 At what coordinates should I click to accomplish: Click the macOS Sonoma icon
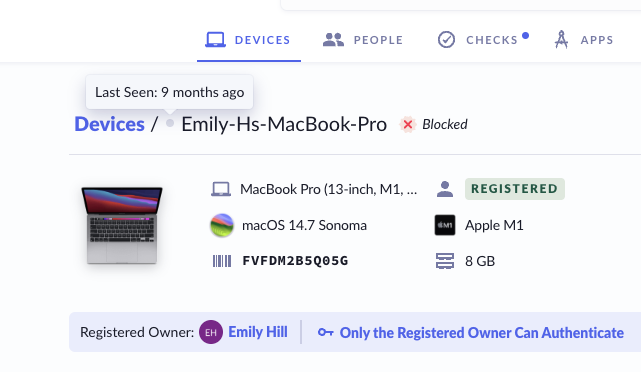222,225
